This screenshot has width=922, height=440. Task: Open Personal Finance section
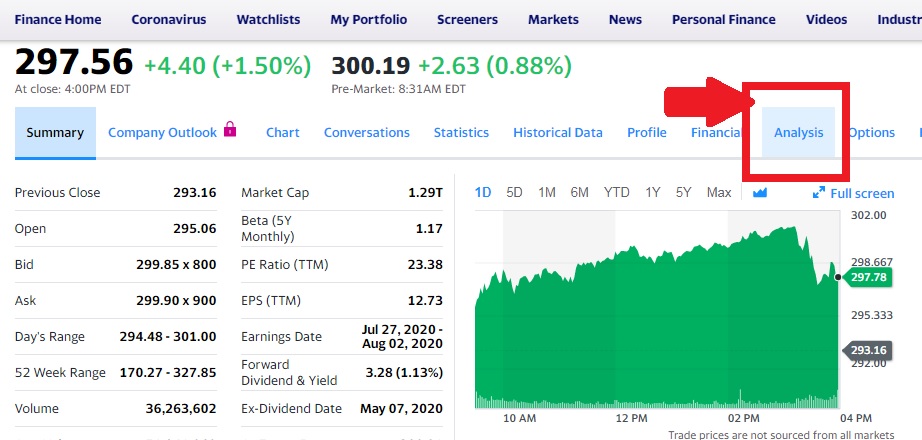tap(724, 19)
